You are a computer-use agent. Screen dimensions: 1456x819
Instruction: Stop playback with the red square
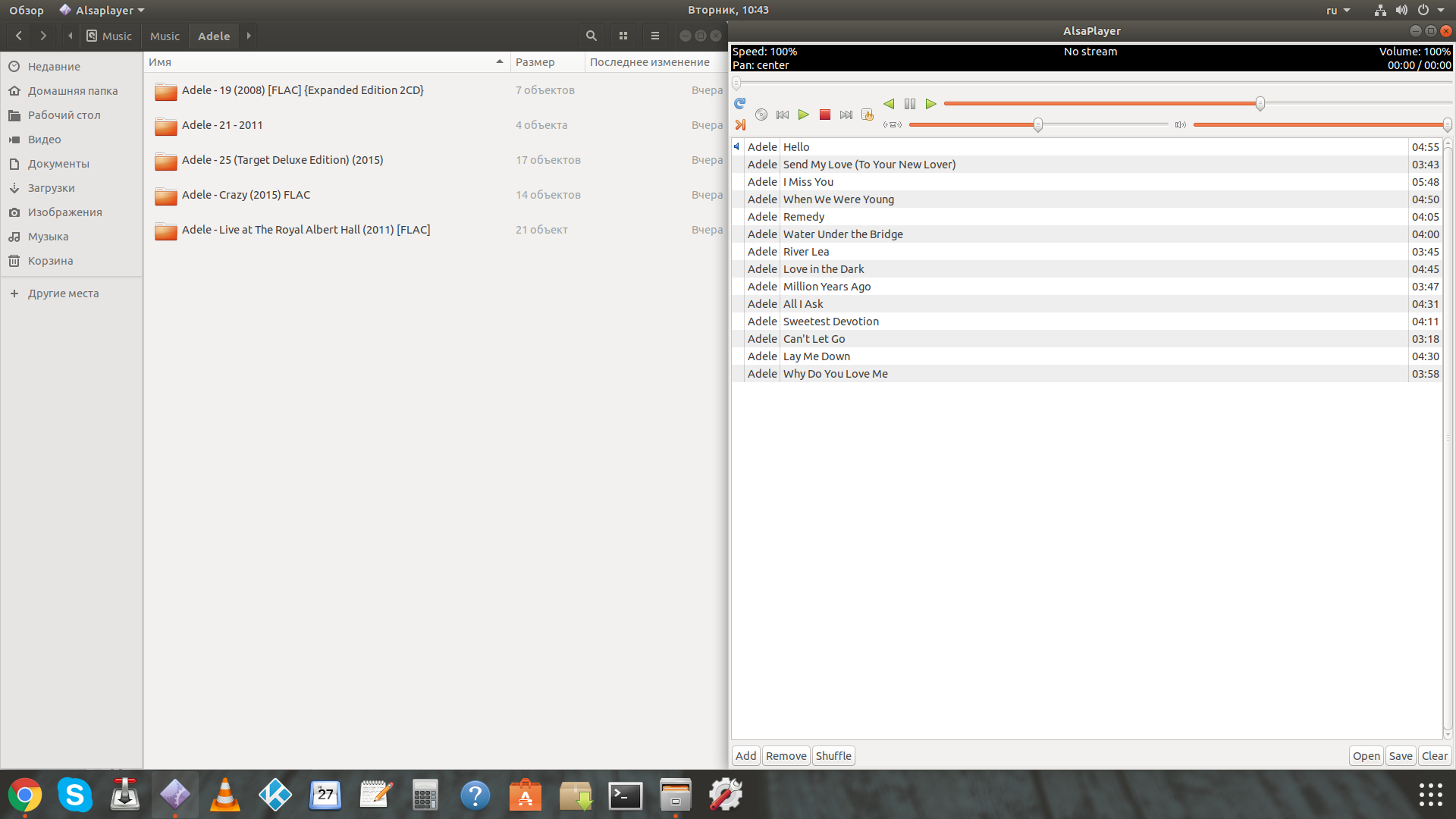click(x=825, y=115)
